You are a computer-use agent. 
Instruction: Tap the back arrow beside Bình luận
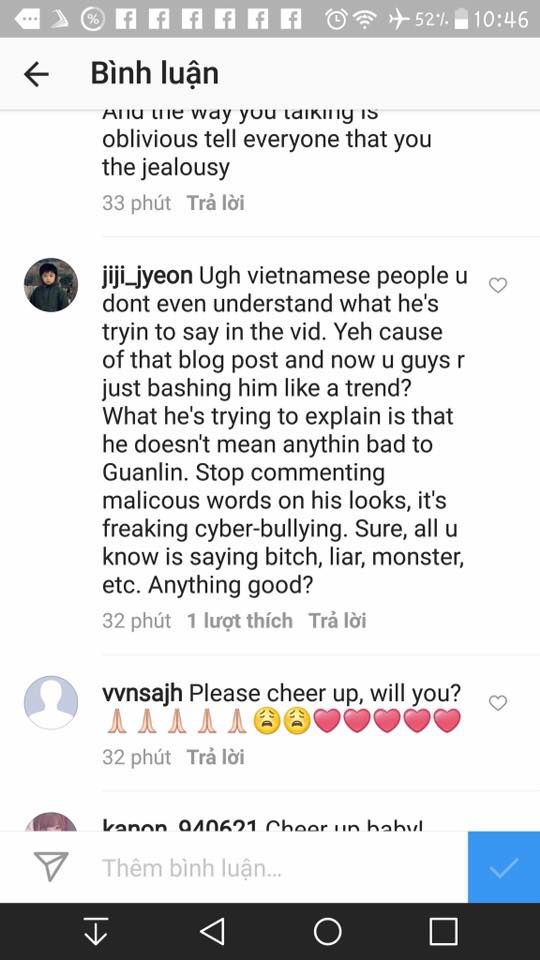(x=36, y=74)
